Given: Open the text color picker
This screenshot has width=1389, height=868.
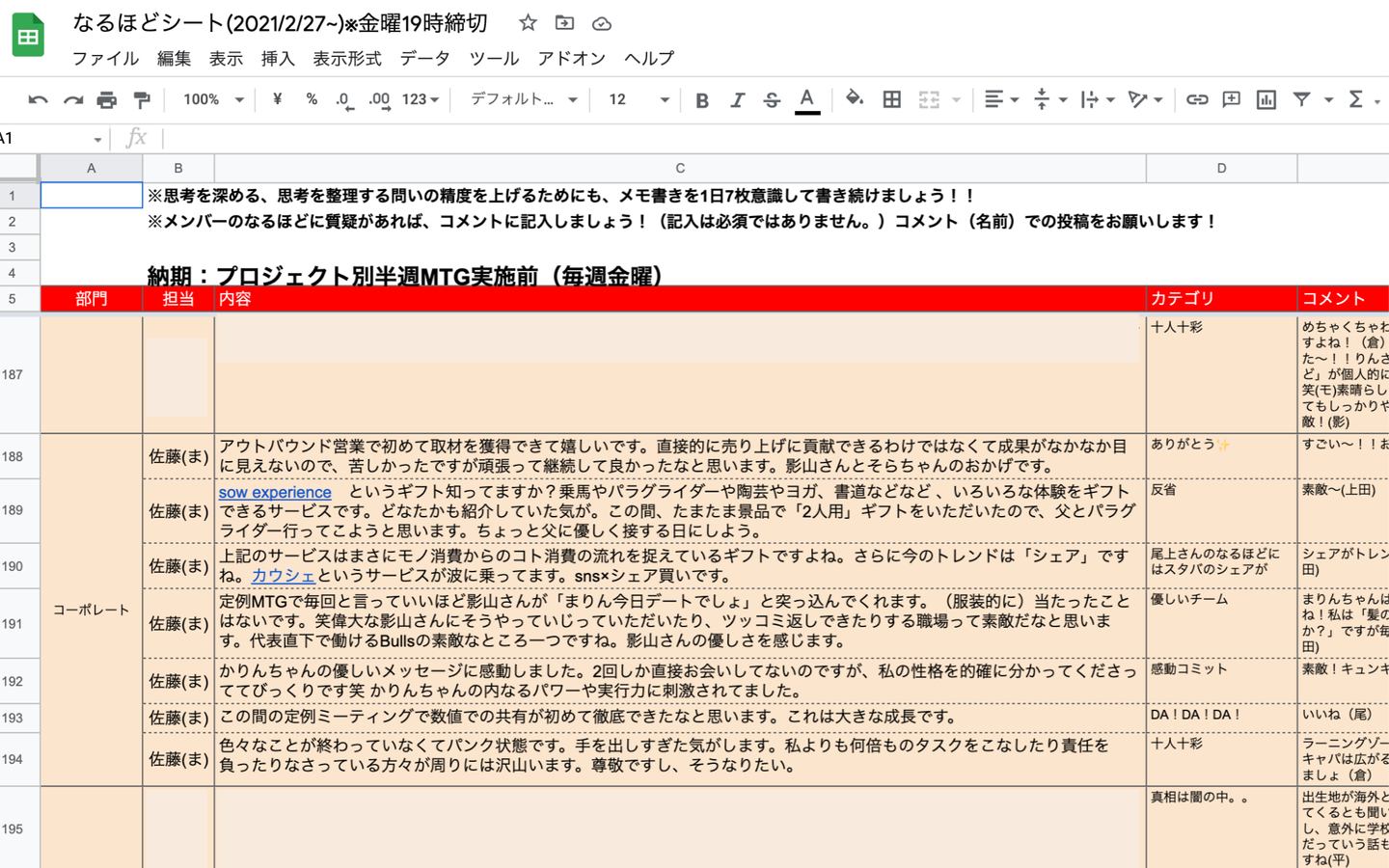Looking at the screenshot, I should click(807, 99).
